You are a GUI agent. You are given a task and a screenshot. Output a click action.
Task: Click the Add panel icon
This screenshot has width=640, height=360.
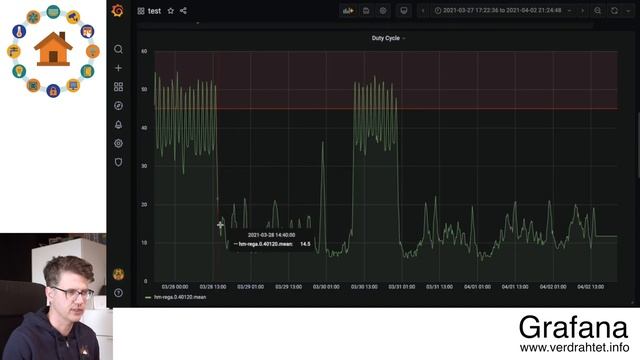(348, 11)
